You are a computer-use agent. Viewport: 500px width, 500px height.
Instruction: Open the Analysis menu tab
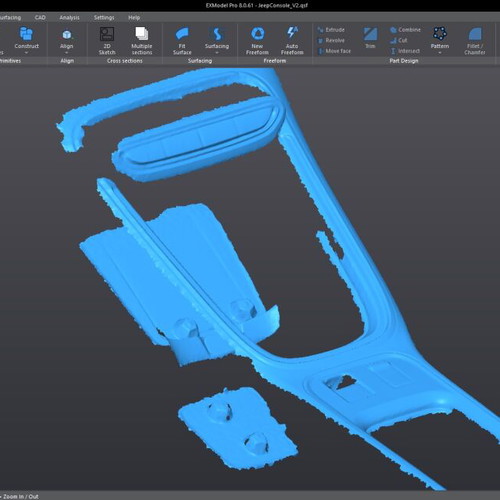[69, 18]
